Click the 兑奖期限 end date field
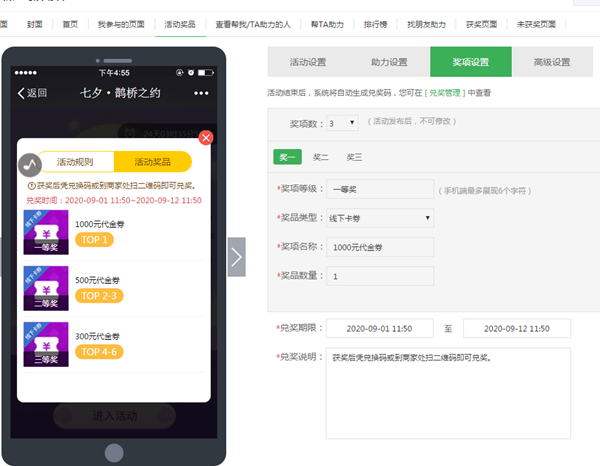Viewport: 600px width, 466px height. tap(517, 328)
